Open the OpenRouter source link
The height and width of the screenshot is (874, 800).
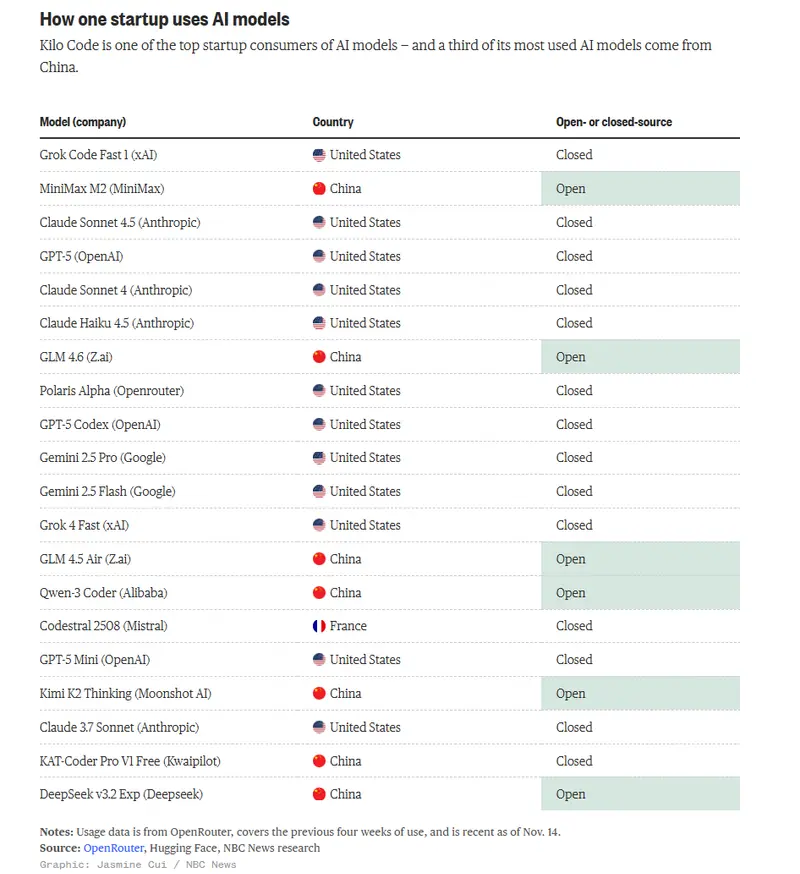[113, 848]
